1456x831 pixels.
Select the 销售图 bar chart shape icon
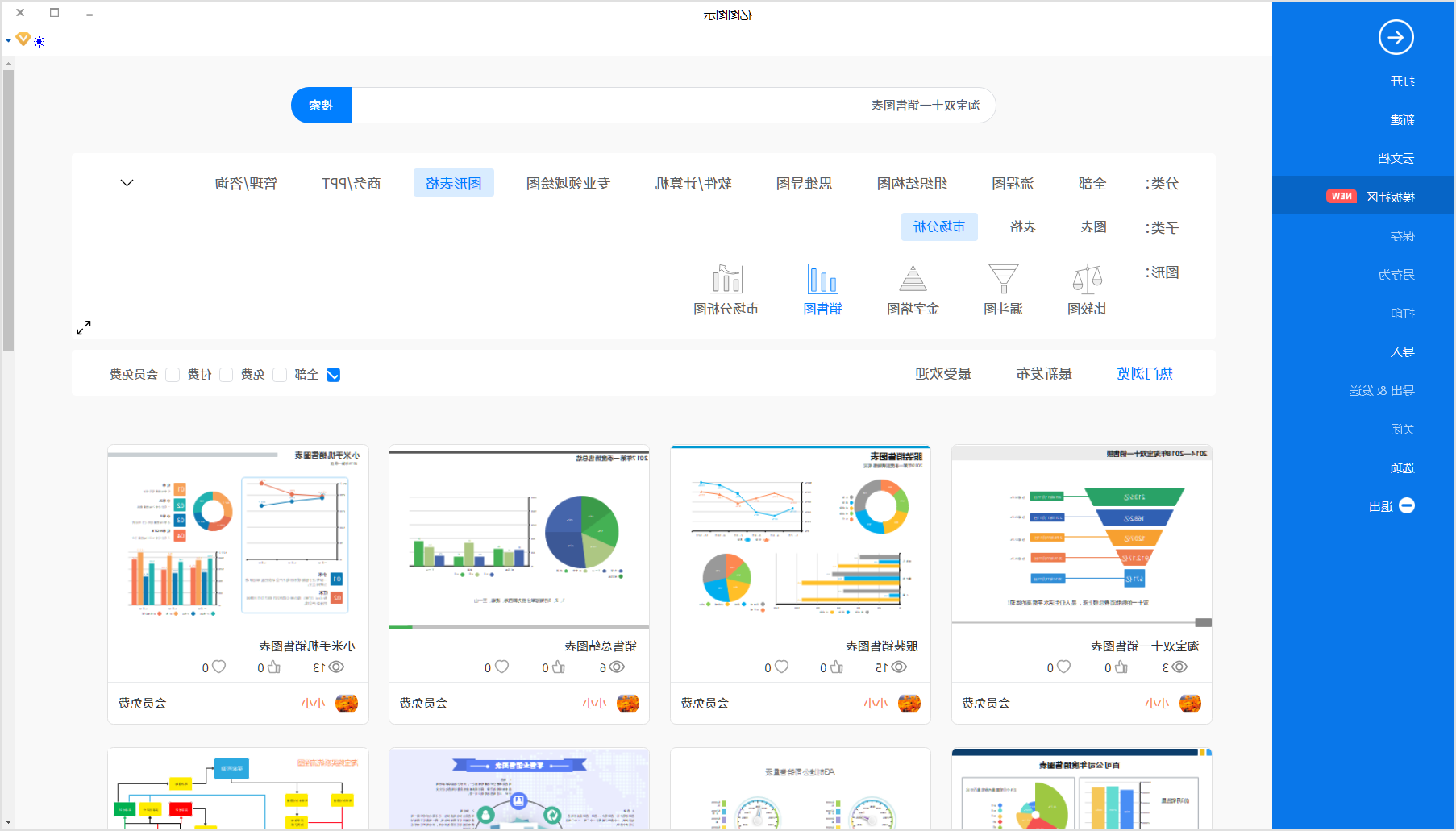(822, 279)
